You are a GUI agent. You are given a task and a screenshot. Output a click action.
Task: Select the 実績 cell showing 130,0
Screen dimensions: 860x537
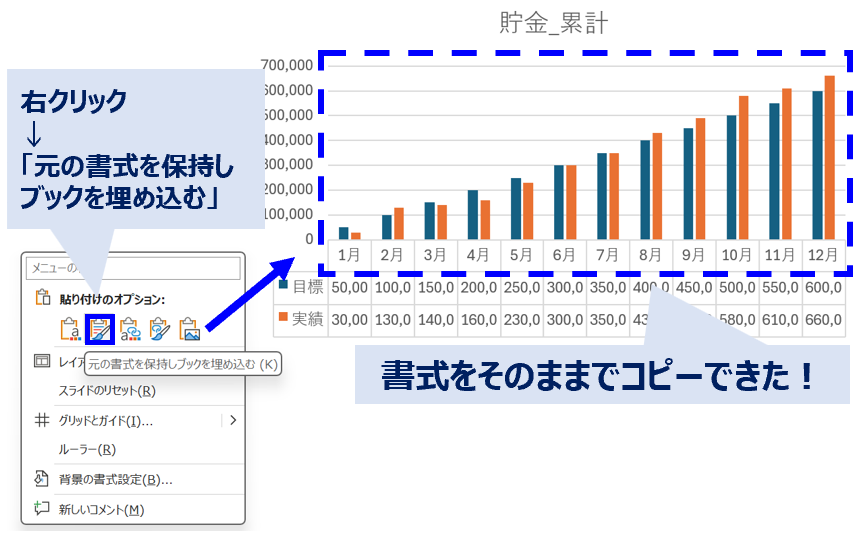click(393, 319)
